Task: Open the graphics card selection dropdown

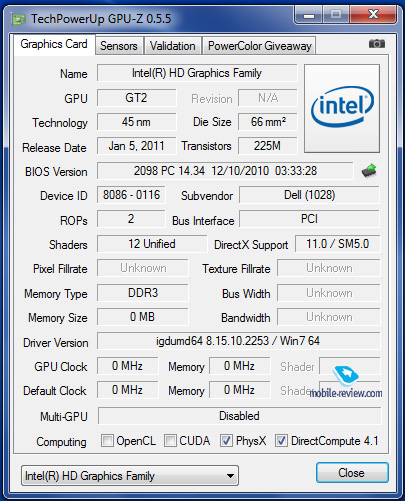Action: point(130,476)
